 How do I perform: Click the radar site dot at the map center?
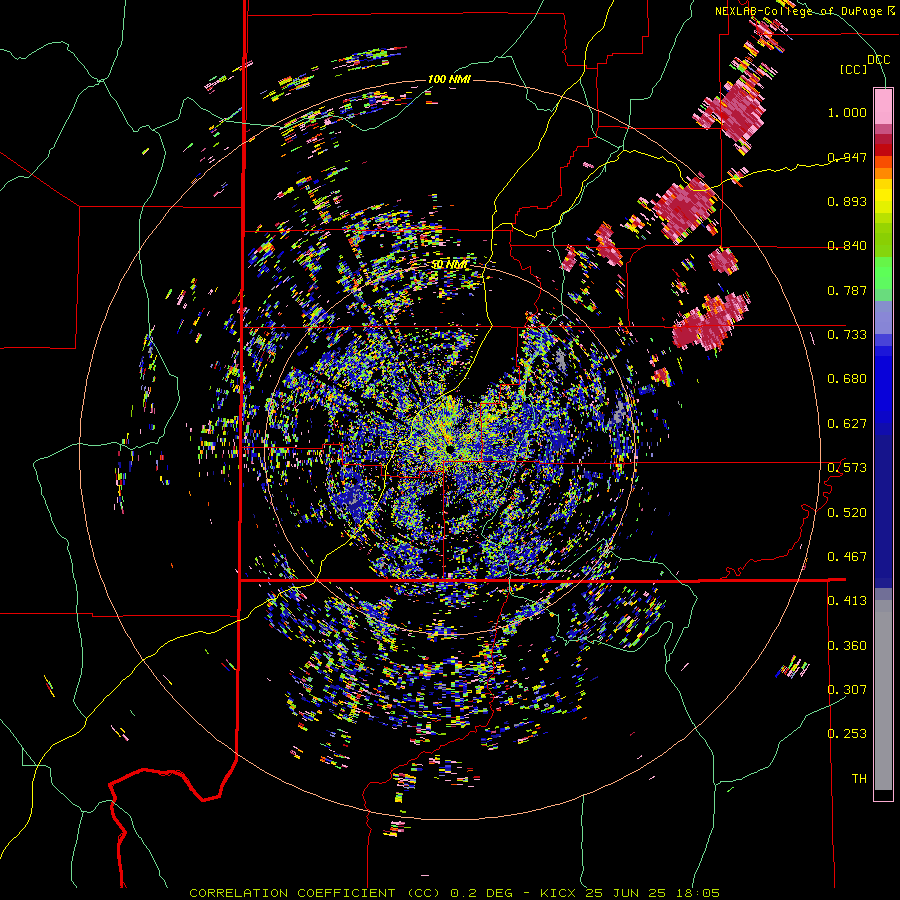(x=449, y=447)
